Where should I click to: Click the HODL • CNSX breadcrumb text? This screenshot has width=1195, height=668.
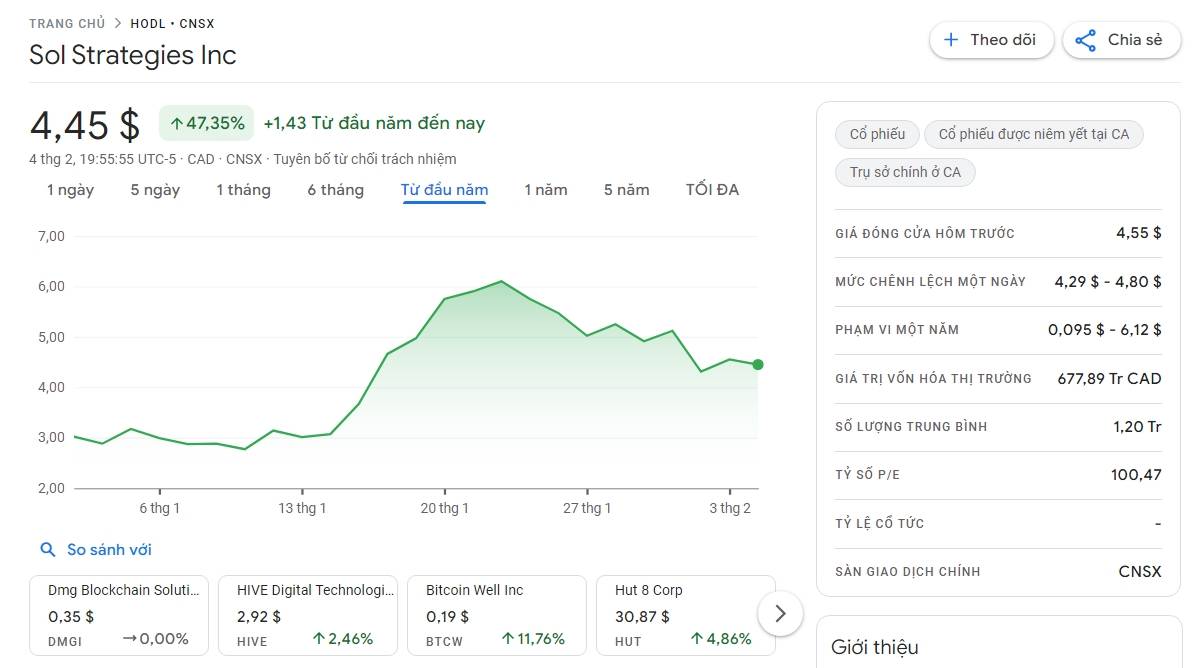coord(172,24)
